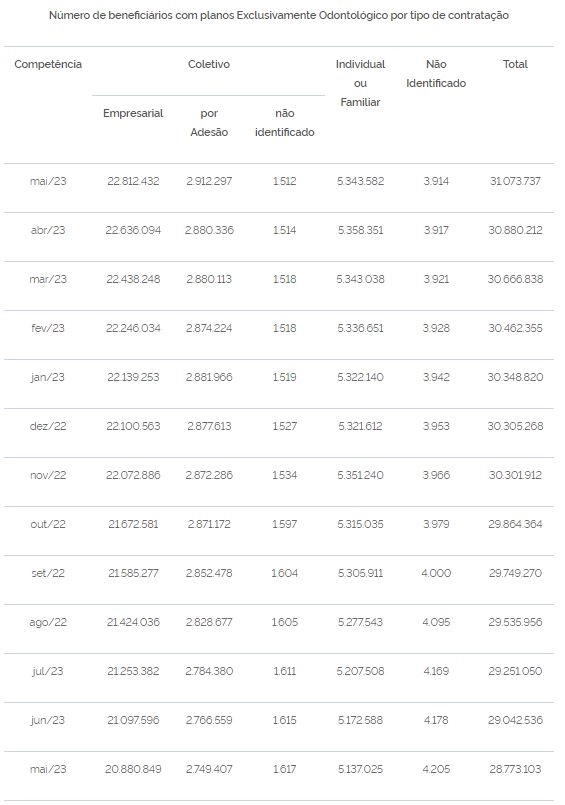The height and width of the screenshot is (805, 565).
Task: Select the jun/23 total 29.042.536
Action: pos(515,720)
